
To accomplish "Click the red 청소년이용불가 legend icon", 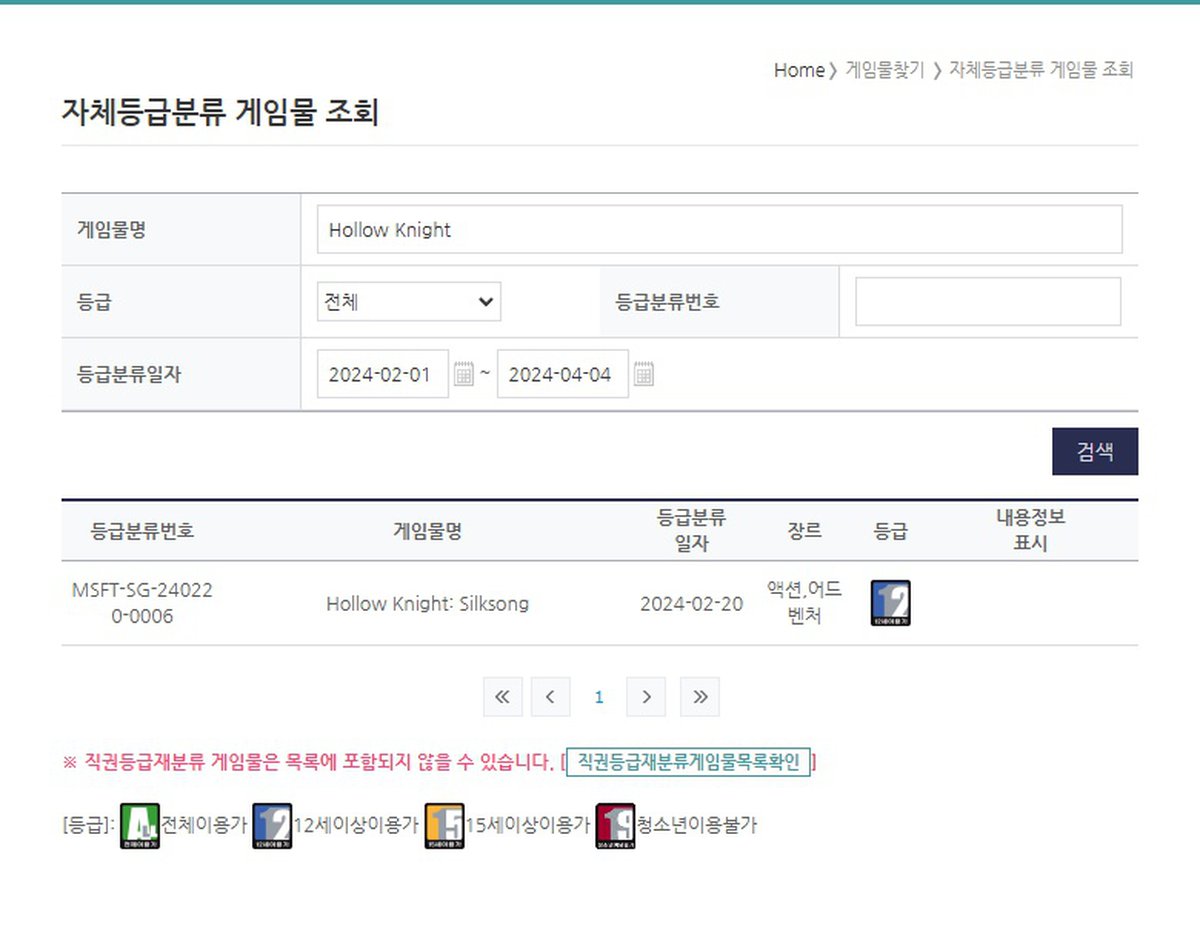I will pyautogui.click(x=615, y=826).
